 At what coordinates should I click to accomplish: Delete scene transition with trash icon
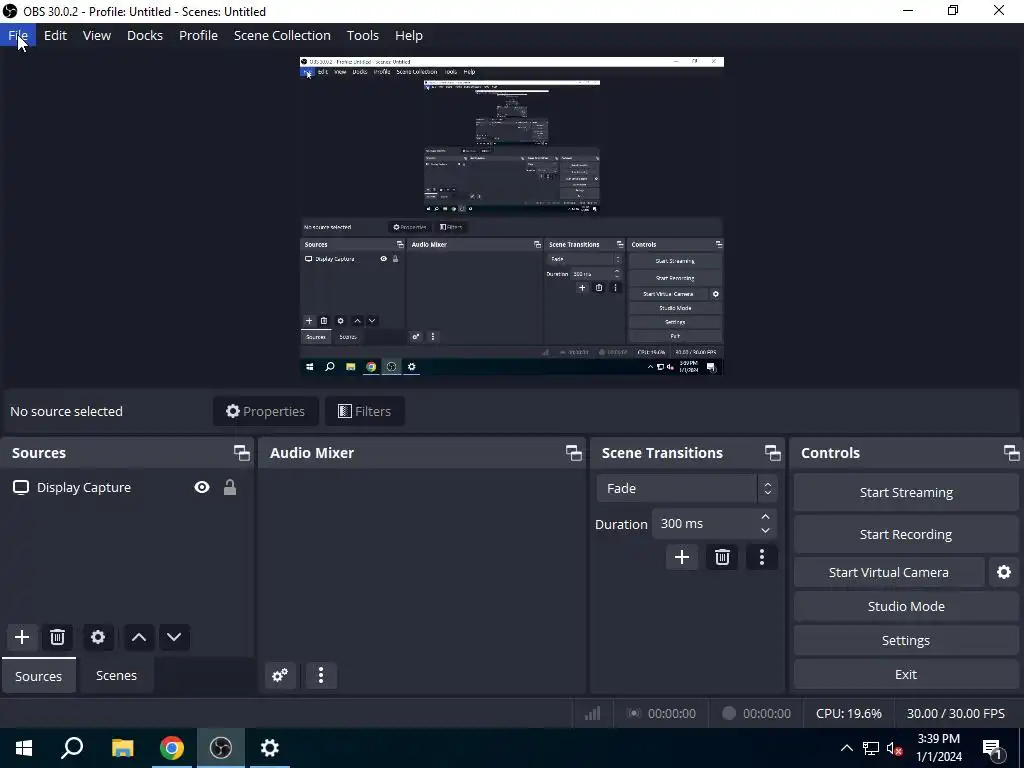click(x=722, y=557)
